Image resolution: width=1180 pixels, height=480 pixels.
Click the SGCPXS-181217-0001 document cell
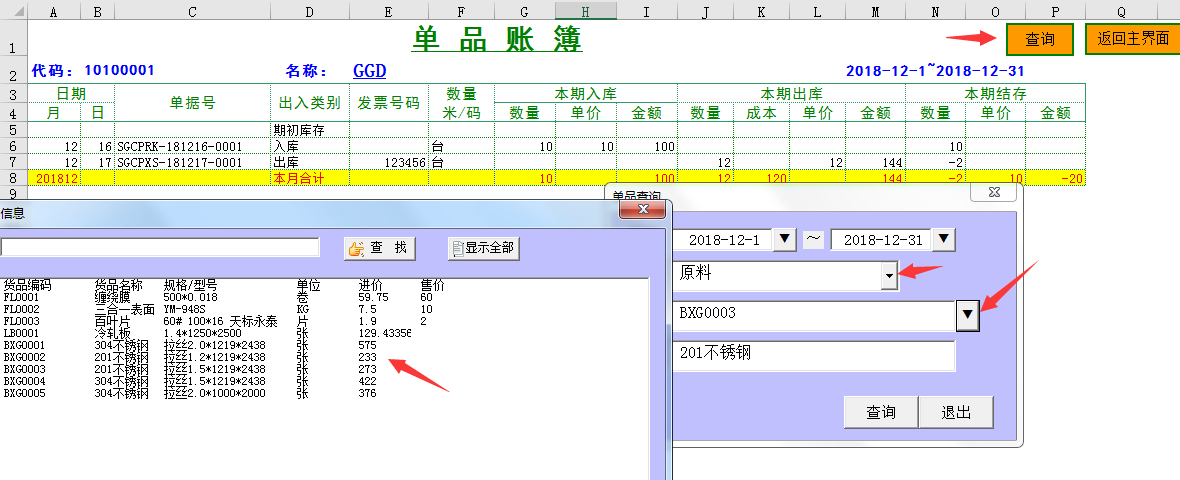coord(193,163)
